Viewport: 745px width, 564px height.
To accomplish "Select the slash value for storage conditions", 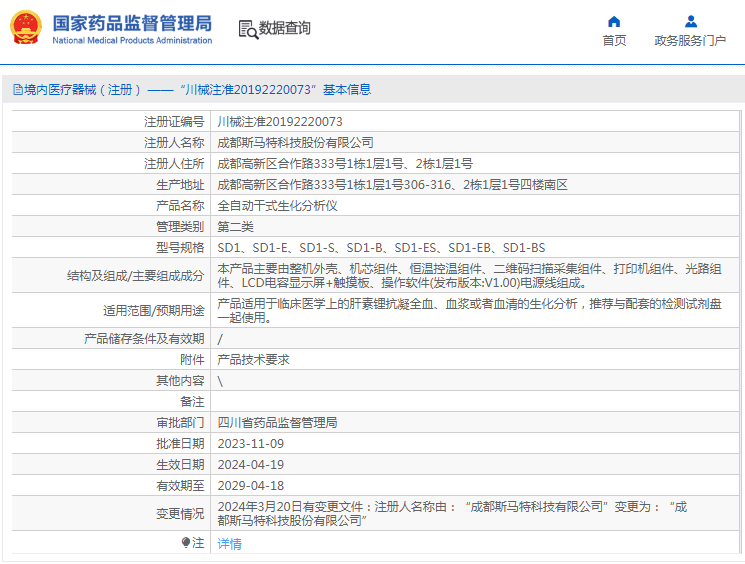I will (x=220, y=339).
